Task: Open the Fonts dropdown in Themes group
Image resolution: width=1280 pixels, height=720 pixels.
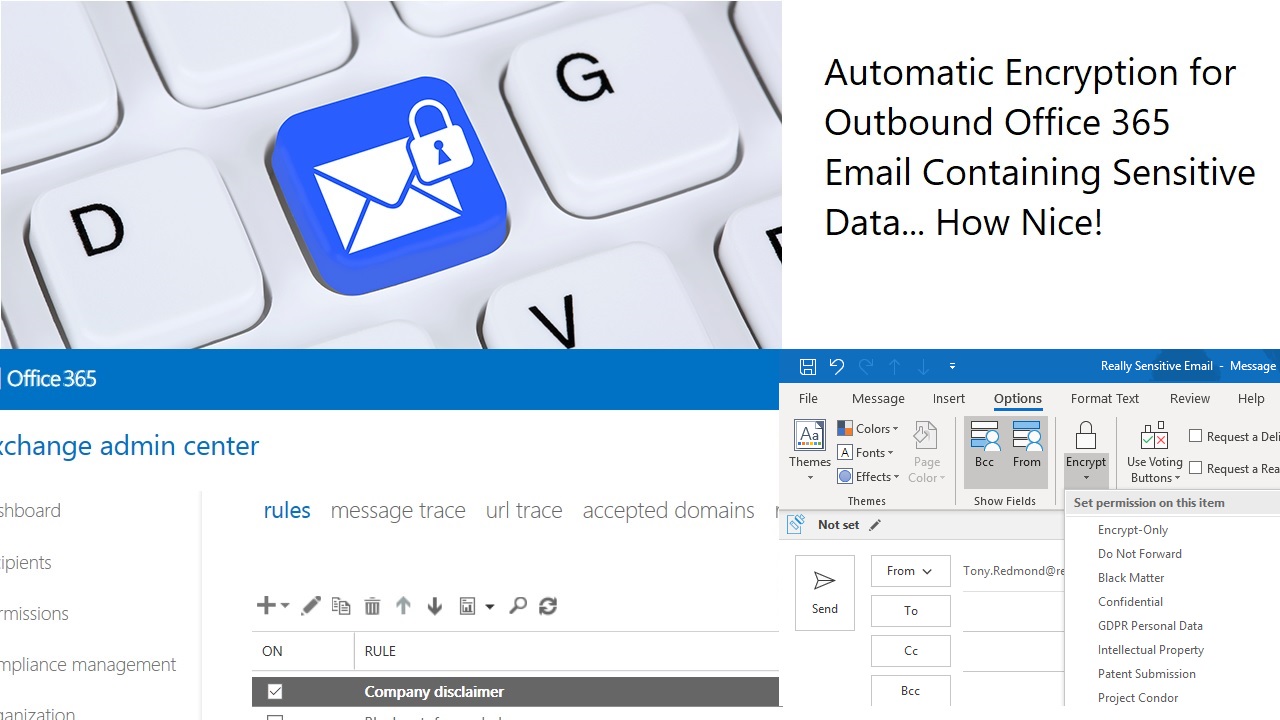Action: pos(866,452)
